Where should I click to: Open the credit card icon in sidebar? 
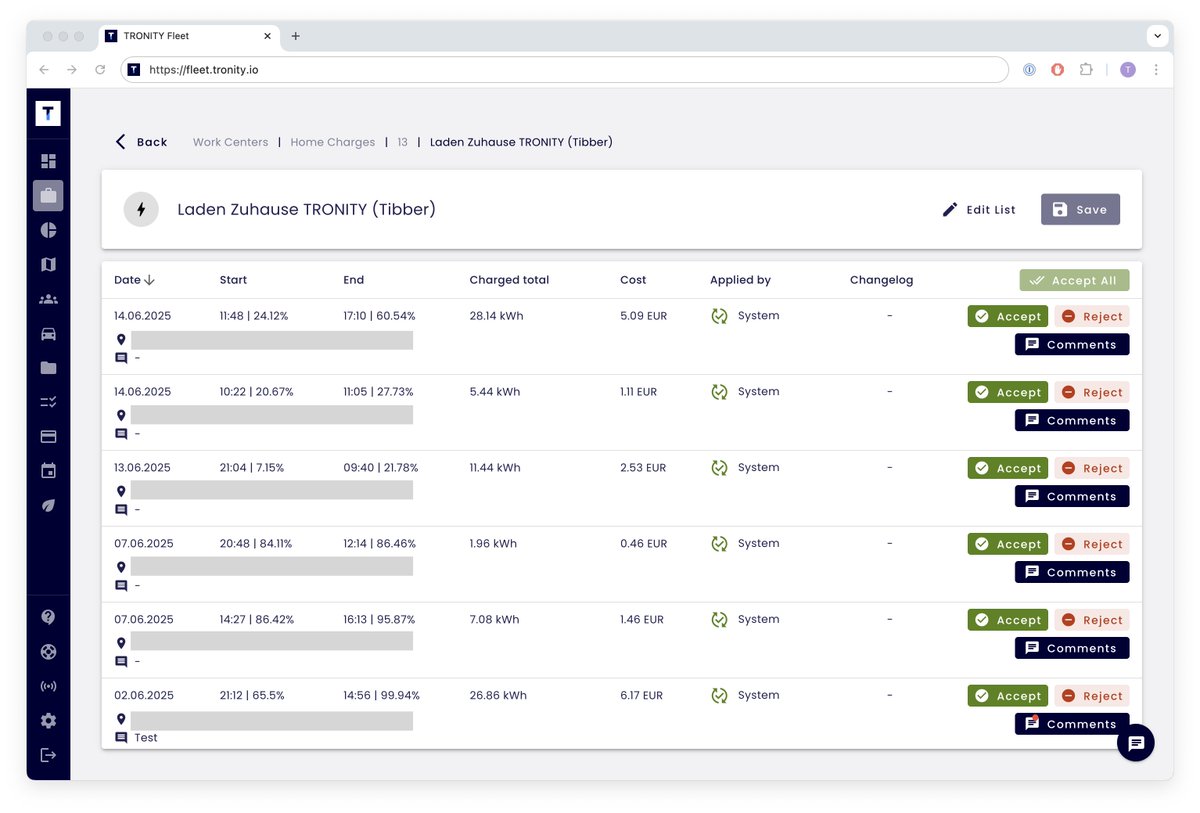pos(48,437)
